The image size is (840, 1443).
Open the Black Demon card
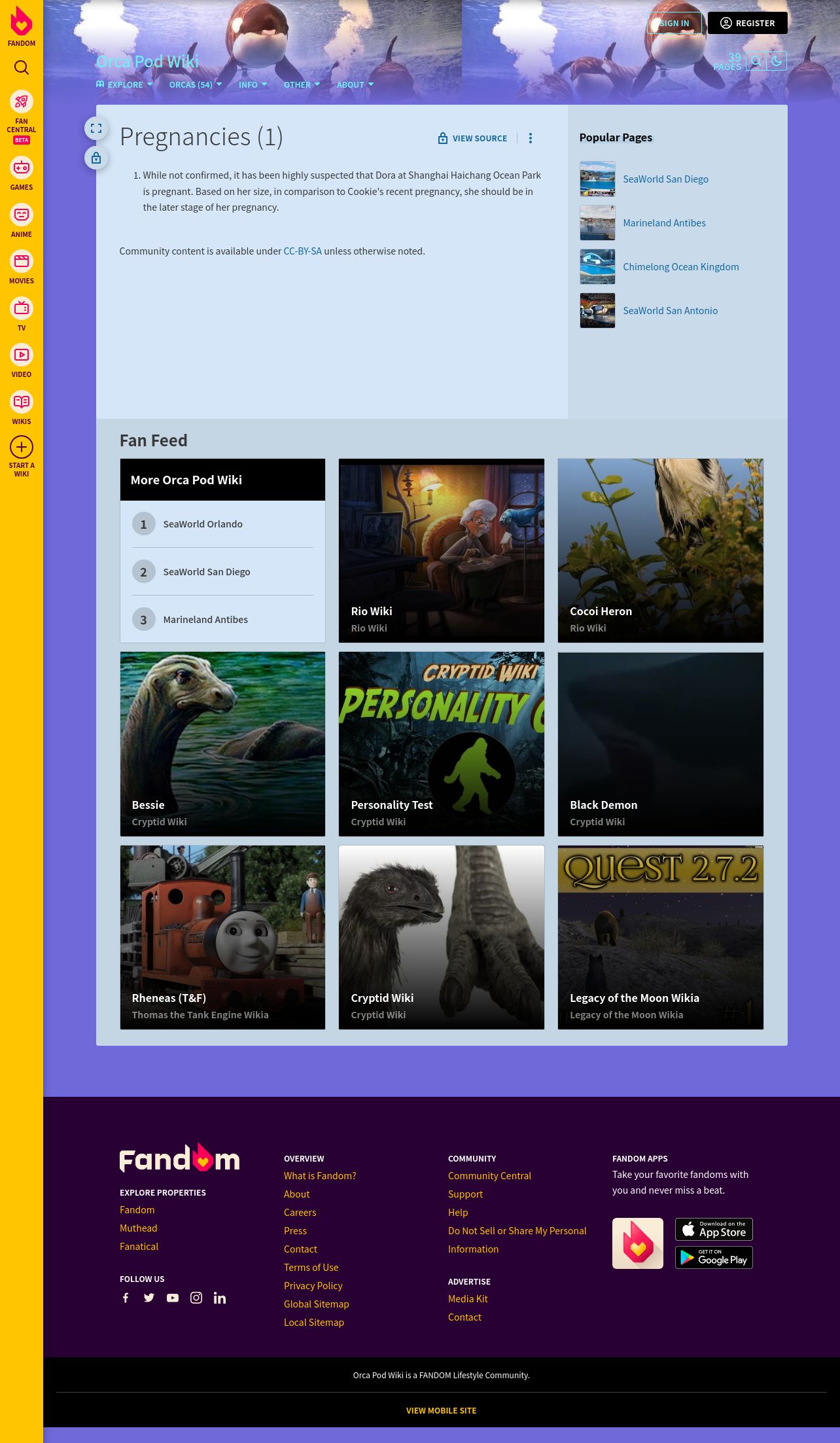tap(661, 744)
